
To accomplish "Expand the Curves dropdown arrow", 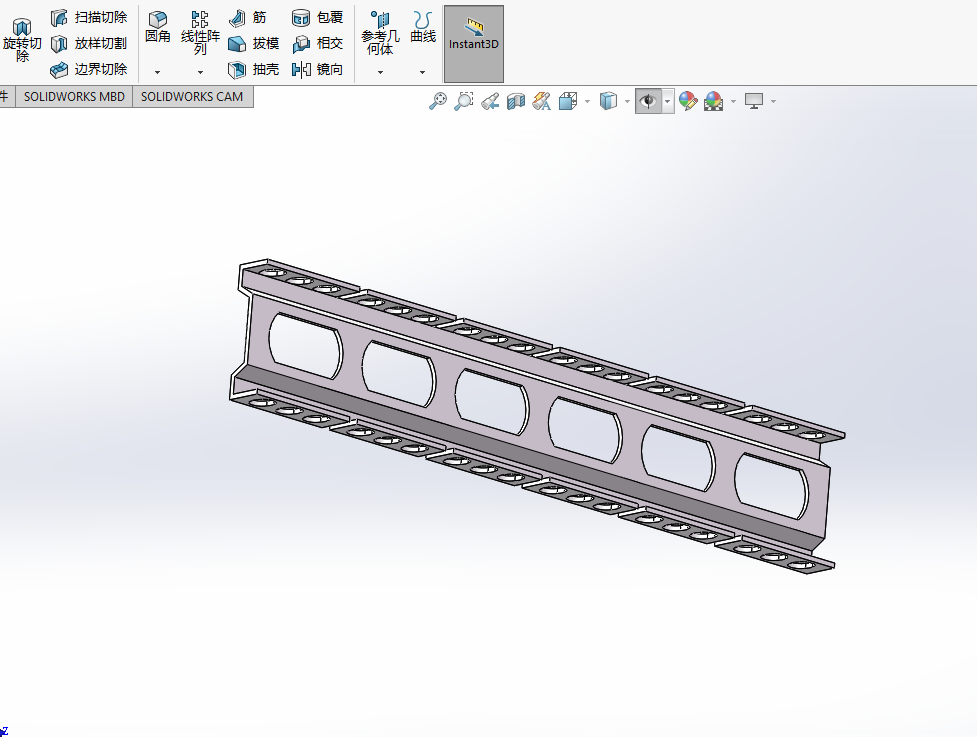I will [422, 72].
